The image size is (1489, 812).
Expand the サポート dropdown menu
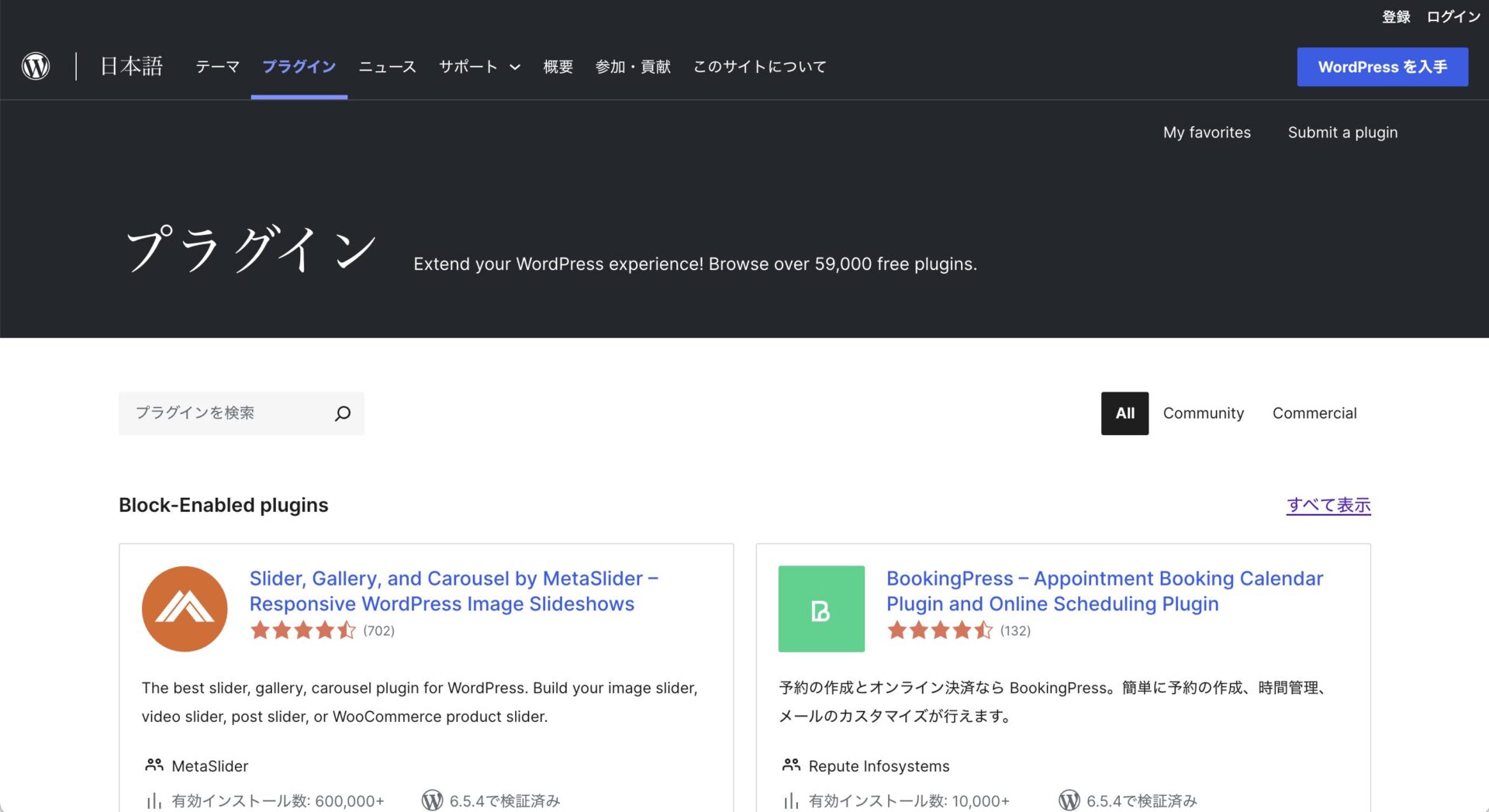478,67
